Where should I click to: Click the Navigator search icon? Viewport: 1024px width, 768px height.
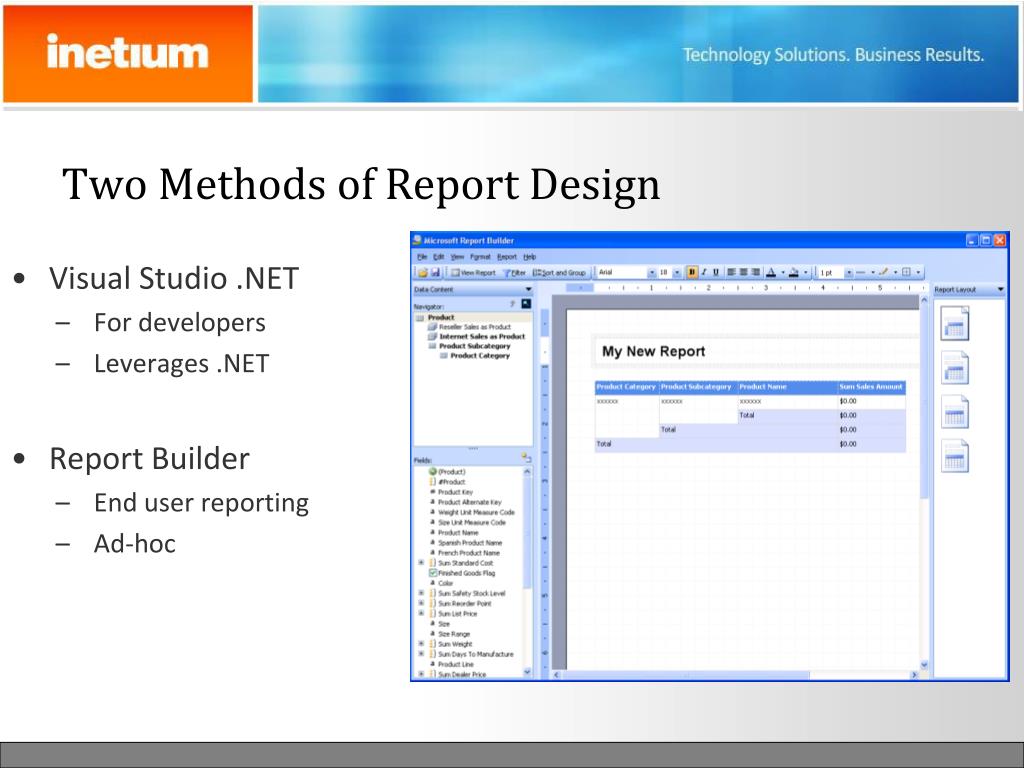coord(526,304)
